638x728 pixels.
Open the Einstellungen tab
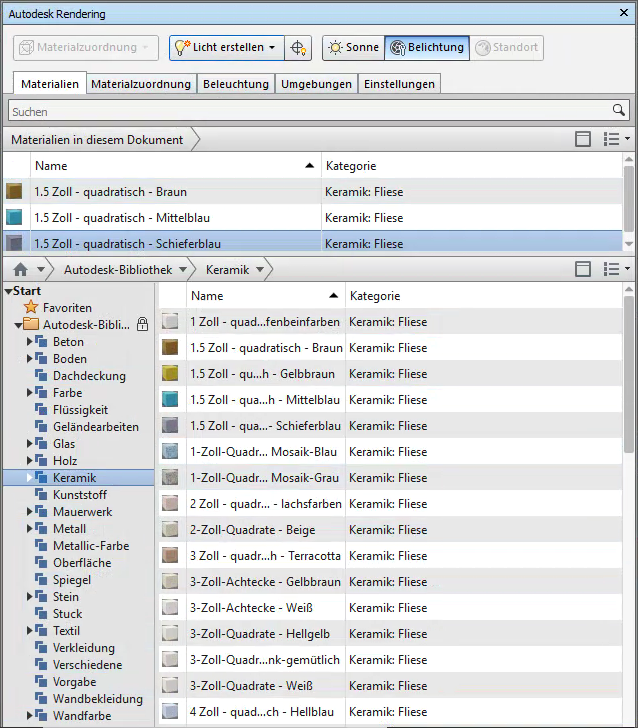pos(399,84)
